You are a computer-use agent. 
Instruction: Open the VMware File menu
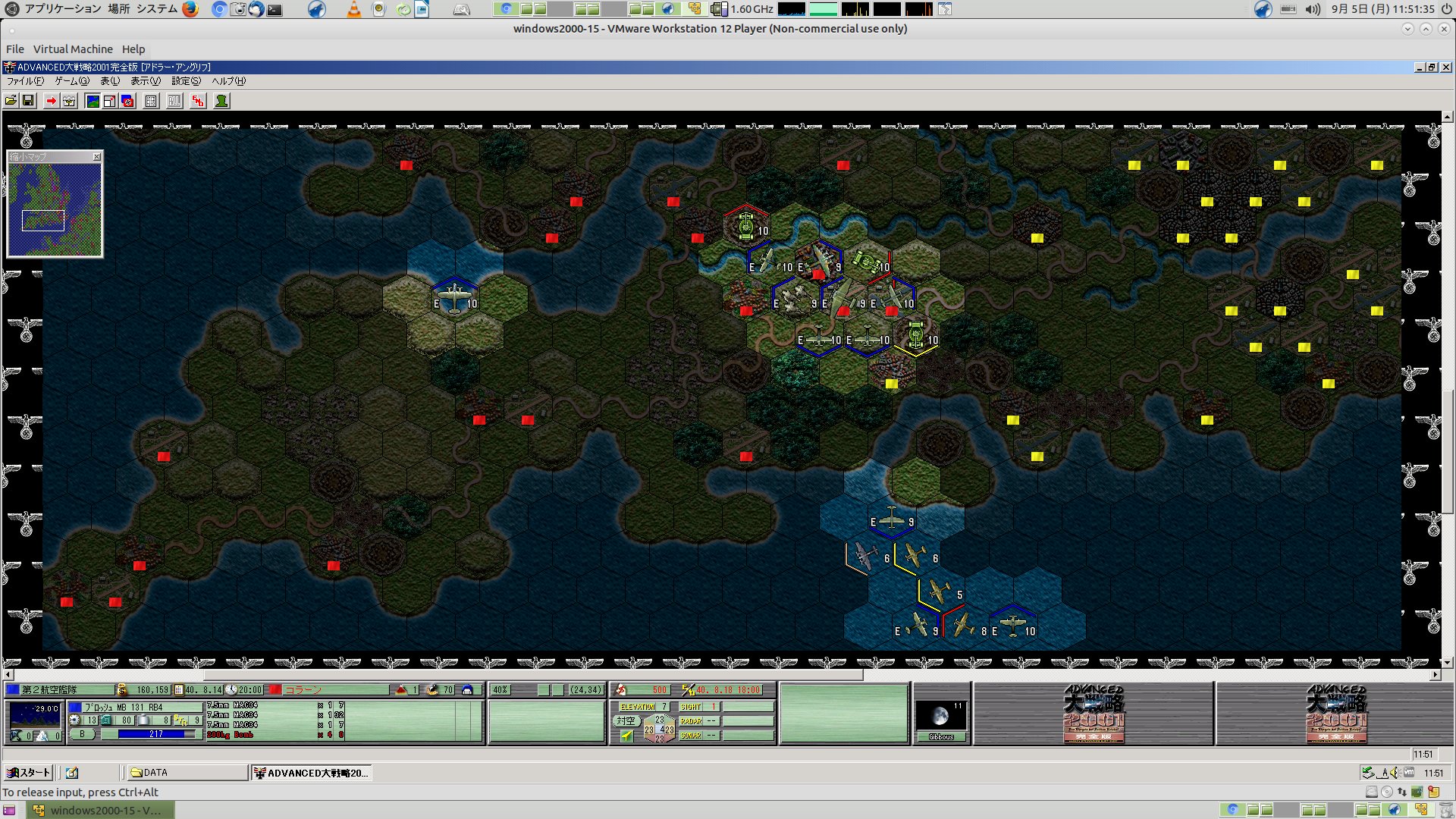(x=15, y=49)
